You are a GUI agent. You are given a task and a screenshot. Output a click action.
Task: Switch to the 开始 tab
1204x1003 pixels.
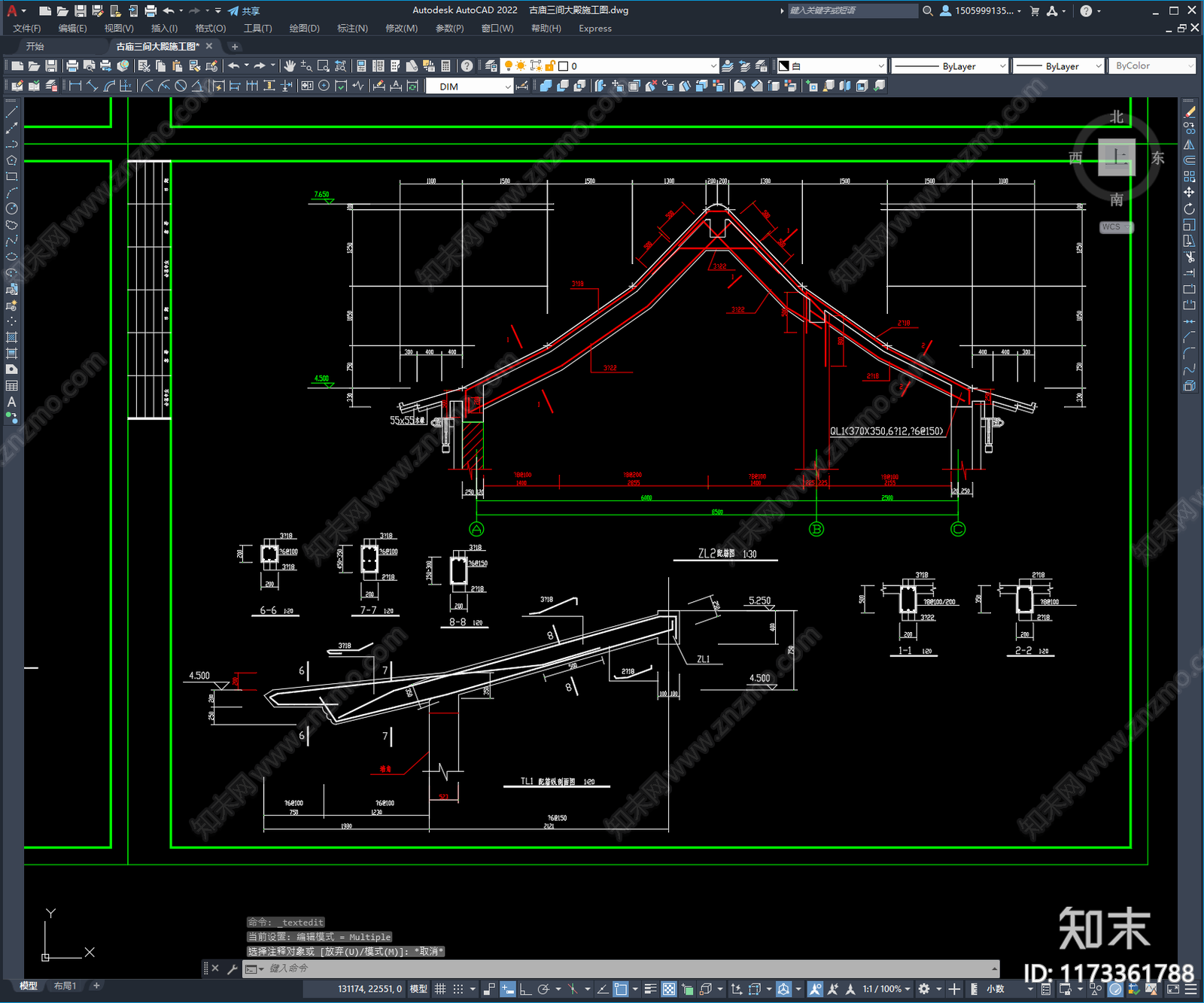click(35, 47)
